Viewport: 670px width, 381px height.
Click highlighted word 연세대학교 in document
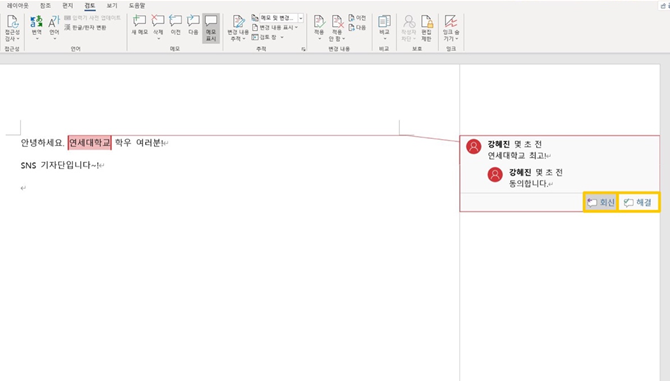(x=89, y=143)
